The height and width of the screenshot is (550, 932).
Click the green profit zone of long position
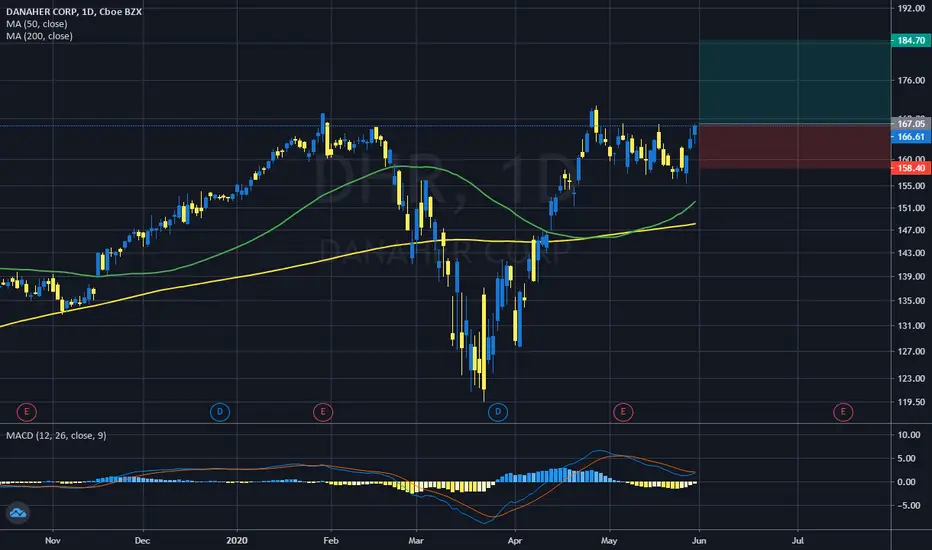coord(795,81)
